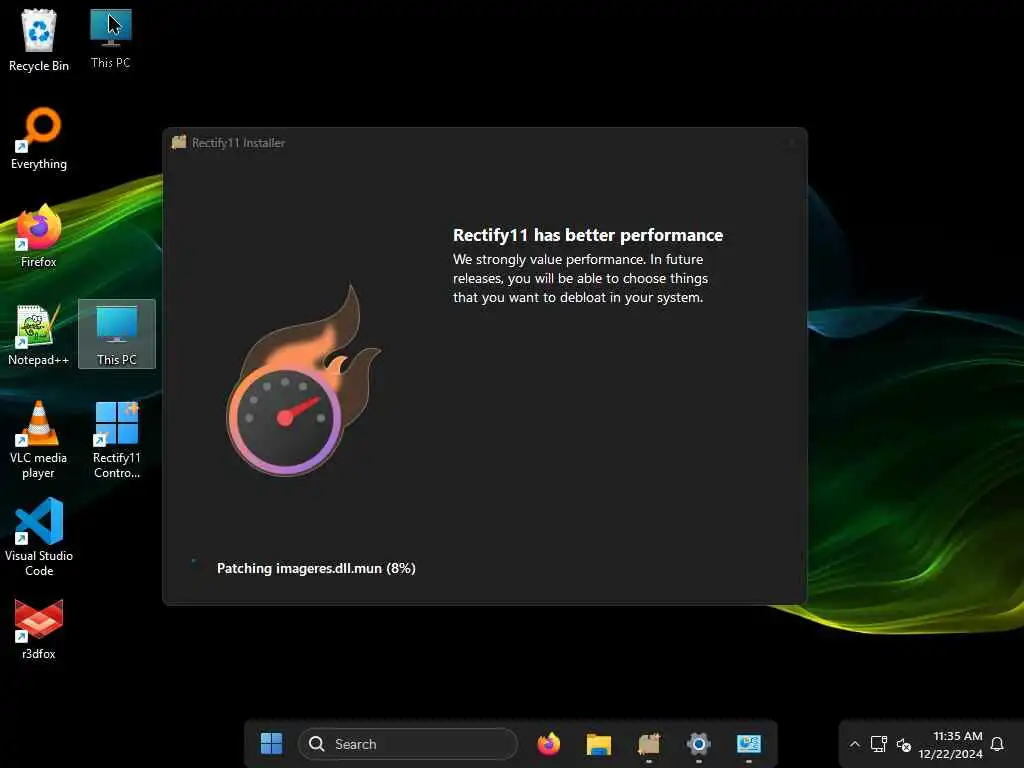
Task: Open the clock showing 11:35 AM
Action: click(950, 744)
